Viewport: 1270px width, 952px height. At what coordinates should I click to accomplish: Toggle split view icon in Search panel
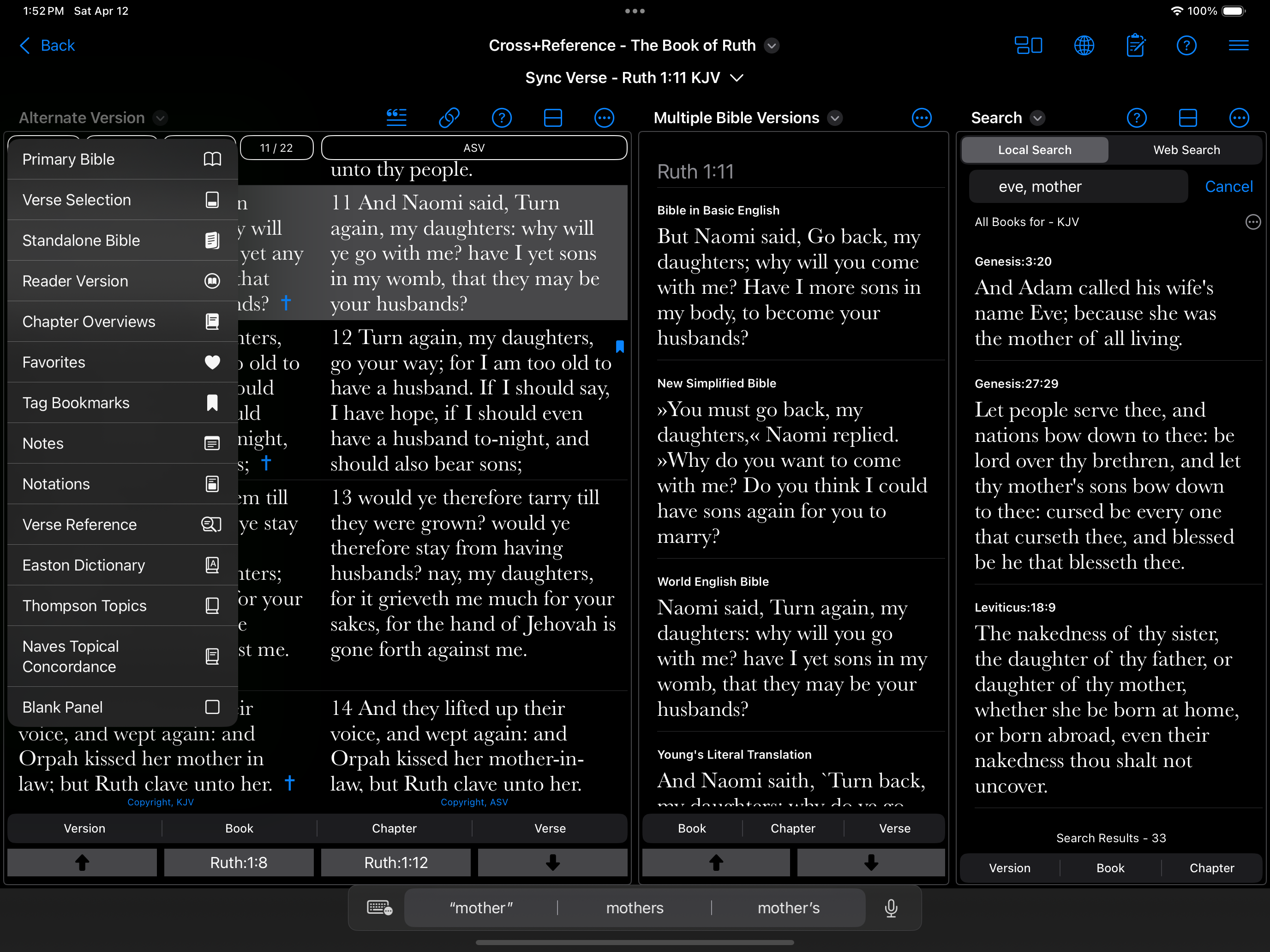click(1188, 118)
